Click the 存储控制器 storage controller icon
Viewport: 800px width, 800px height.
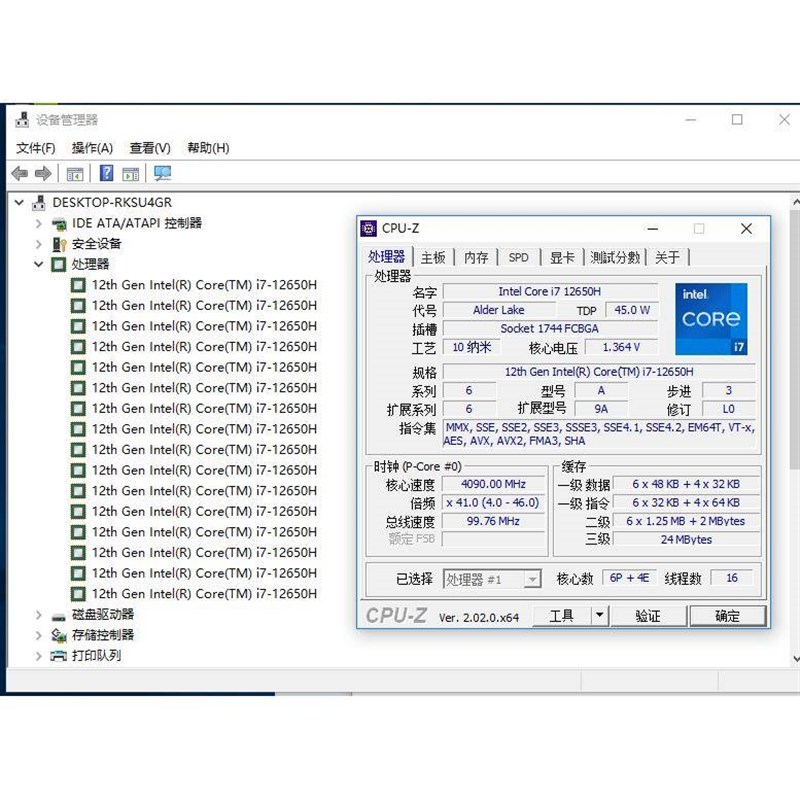click(x=59, y=635)
